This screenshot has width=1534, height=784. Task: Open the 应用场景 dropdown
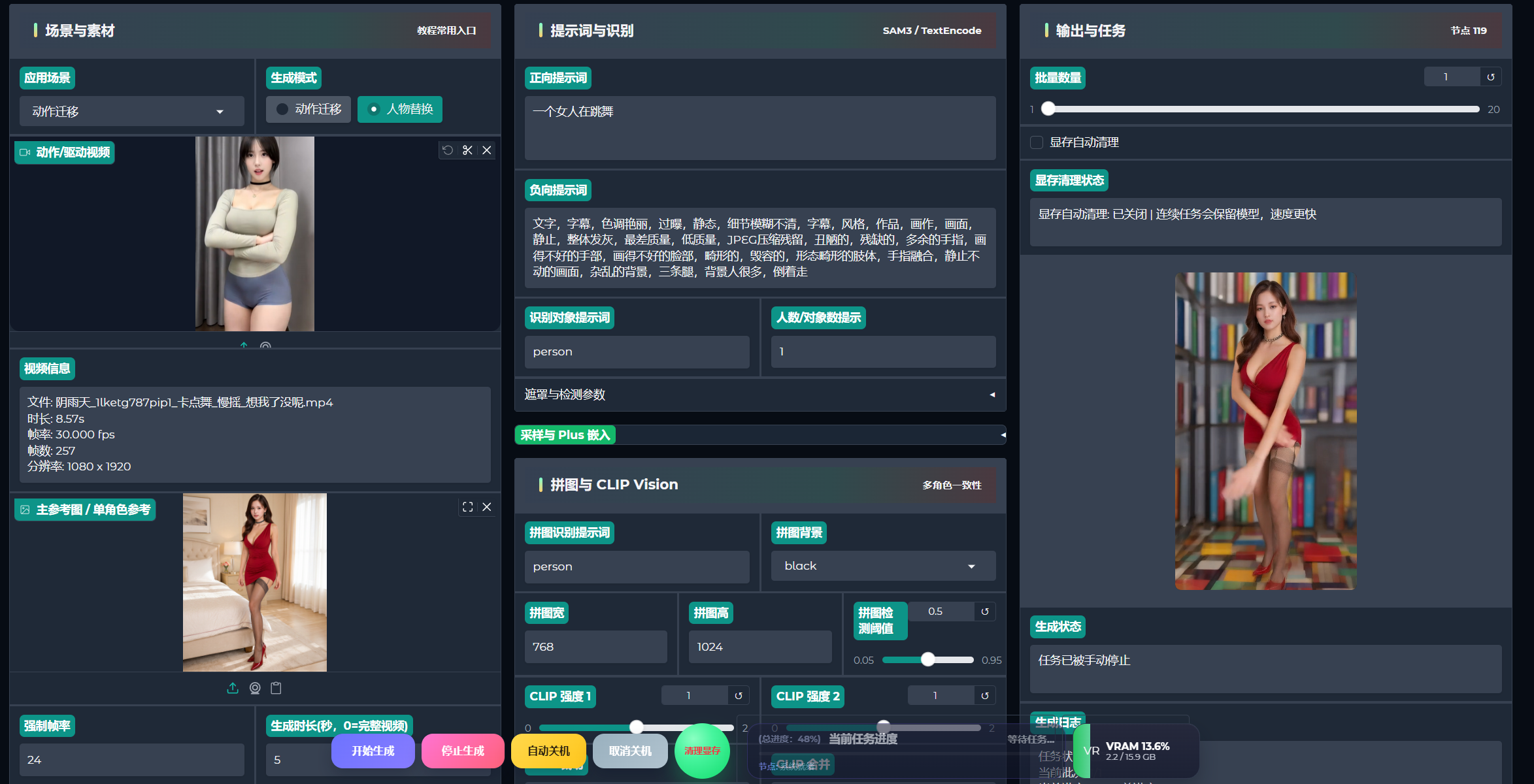132,112
